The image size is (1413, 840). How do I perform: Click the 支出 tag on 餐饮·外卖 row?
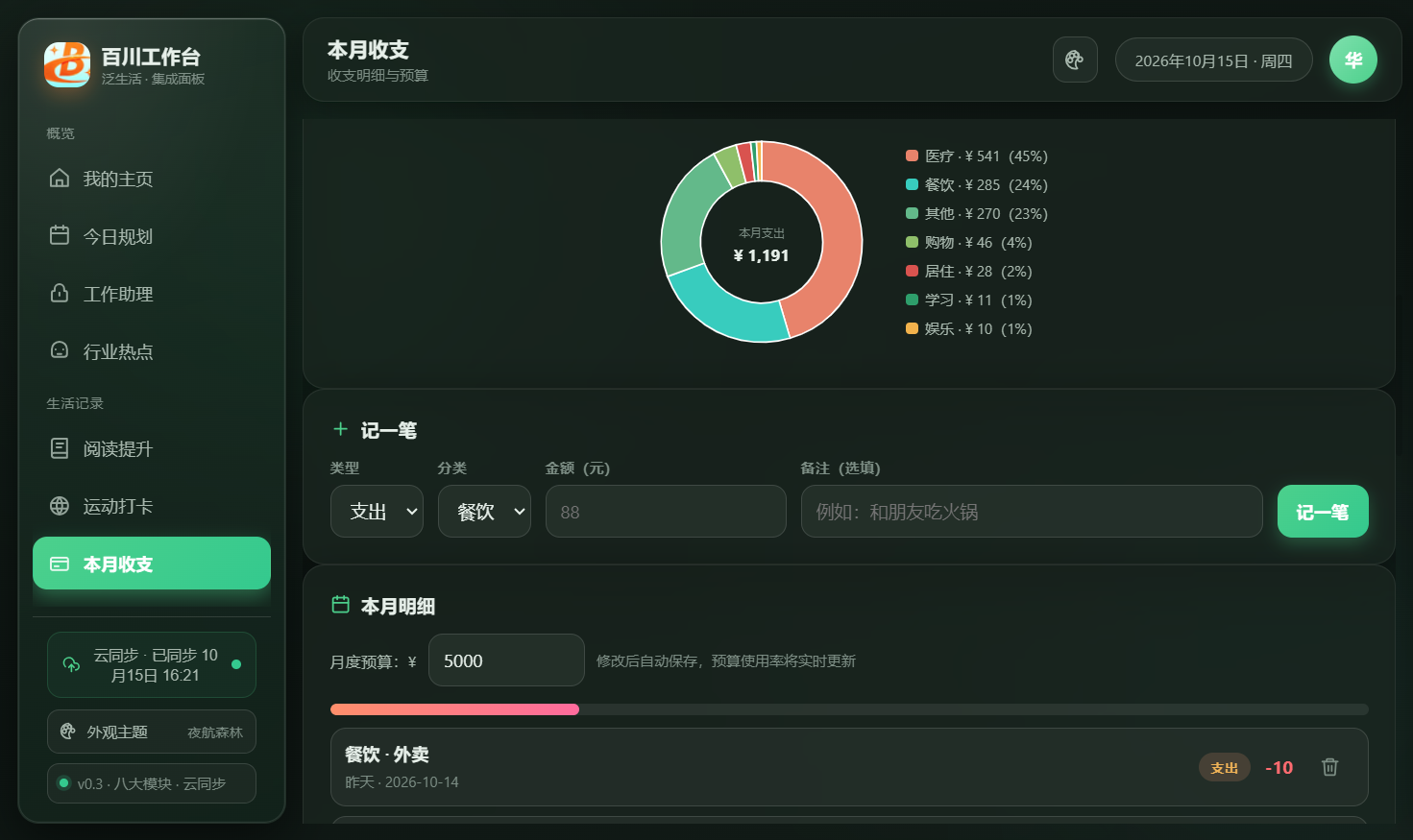[x=1224, y=767]
